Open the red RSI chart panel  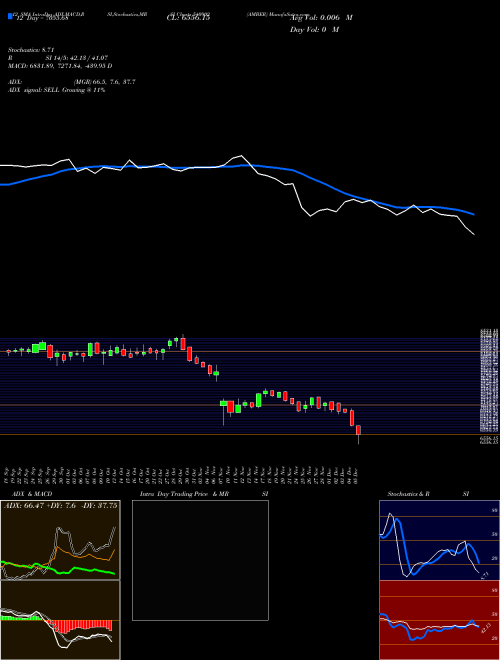click(439, 620)
